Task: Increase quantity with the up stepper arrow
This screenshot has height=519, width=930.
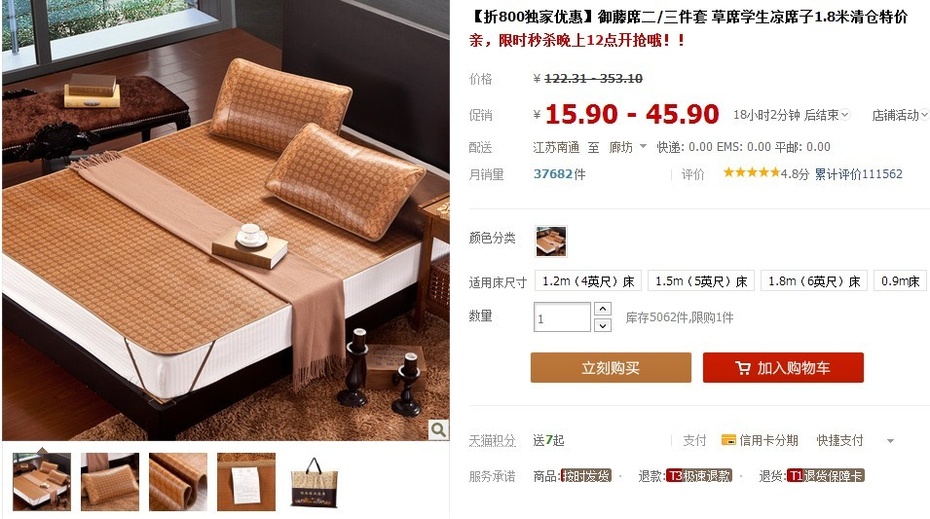Action: (603, 308)
